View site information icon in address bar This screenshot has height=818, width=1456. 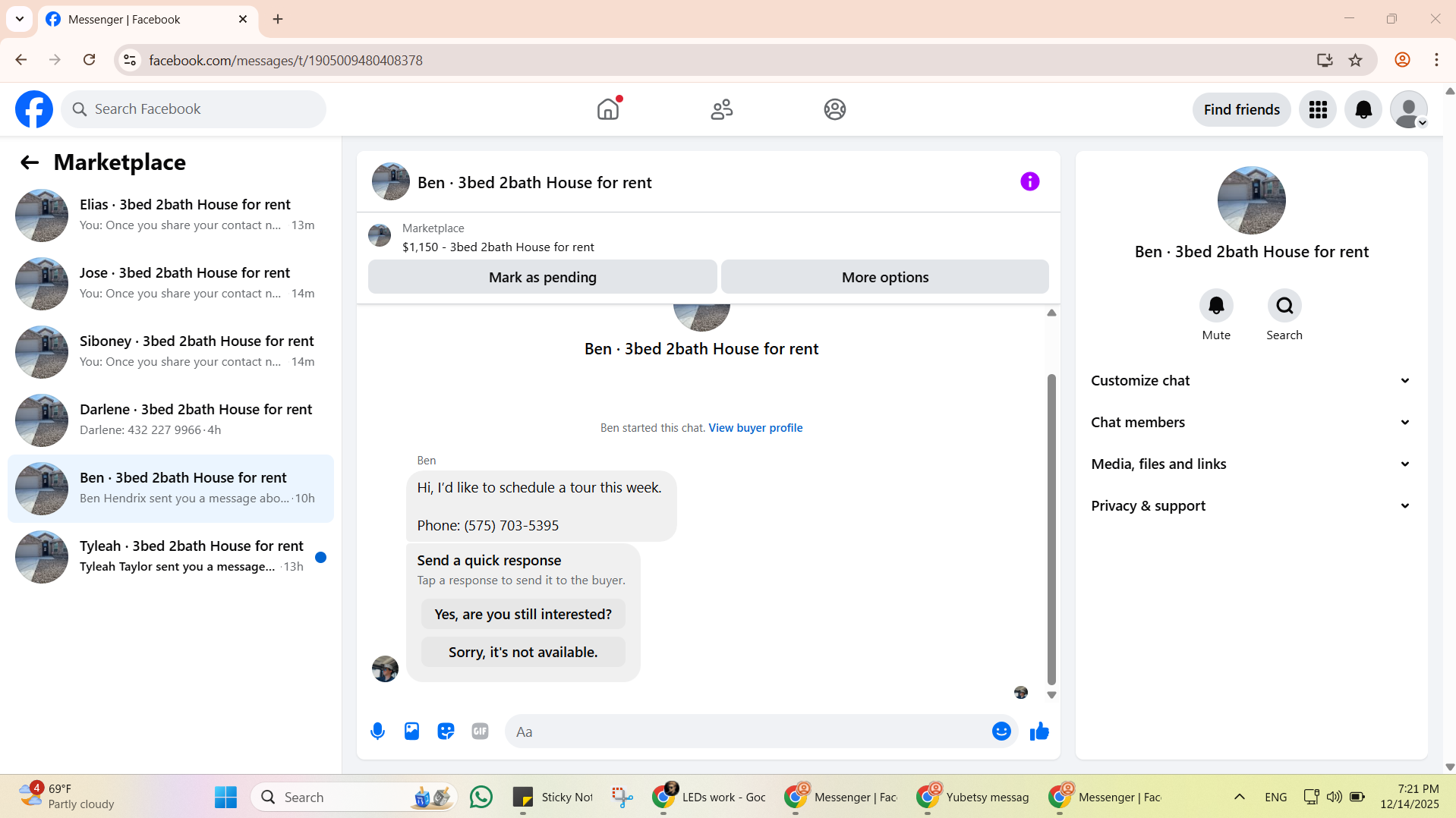pos(131,60)
